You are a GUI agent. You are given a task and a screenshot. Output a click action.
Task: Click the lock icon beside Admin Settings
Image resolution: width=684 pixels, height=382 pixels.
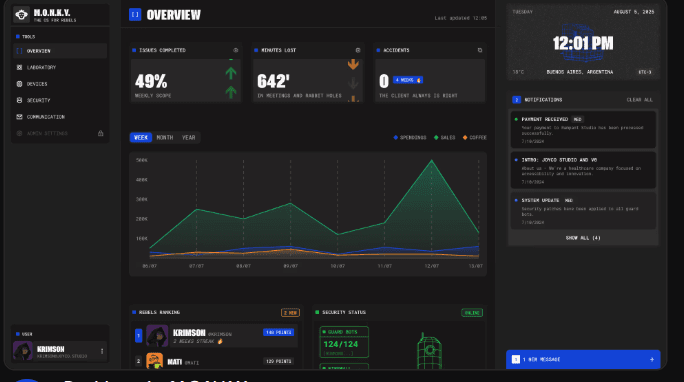point(100,133)
